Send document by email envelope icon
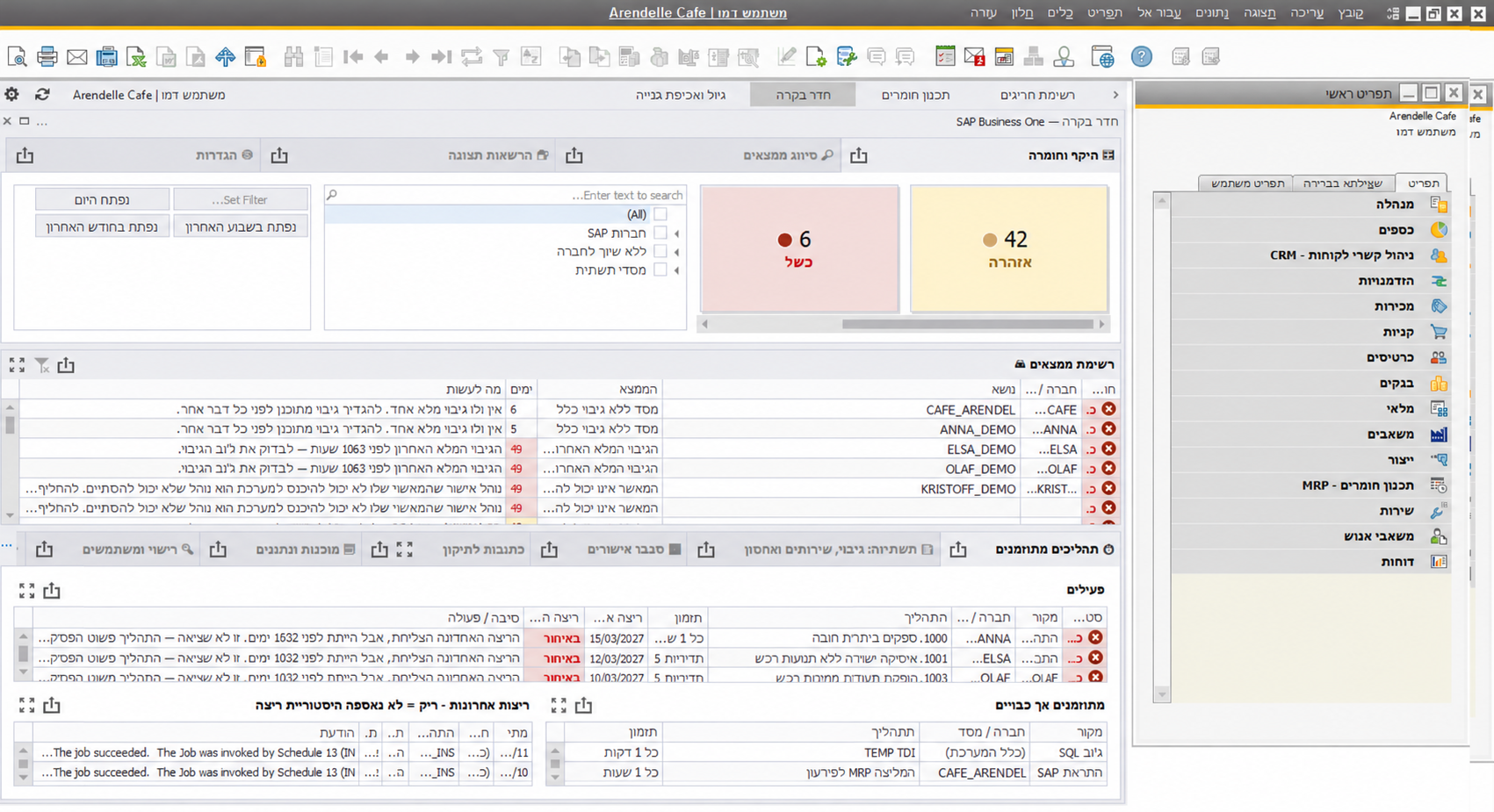Image resolution: width=1494 pixels, height=812 pixels. 77,57
